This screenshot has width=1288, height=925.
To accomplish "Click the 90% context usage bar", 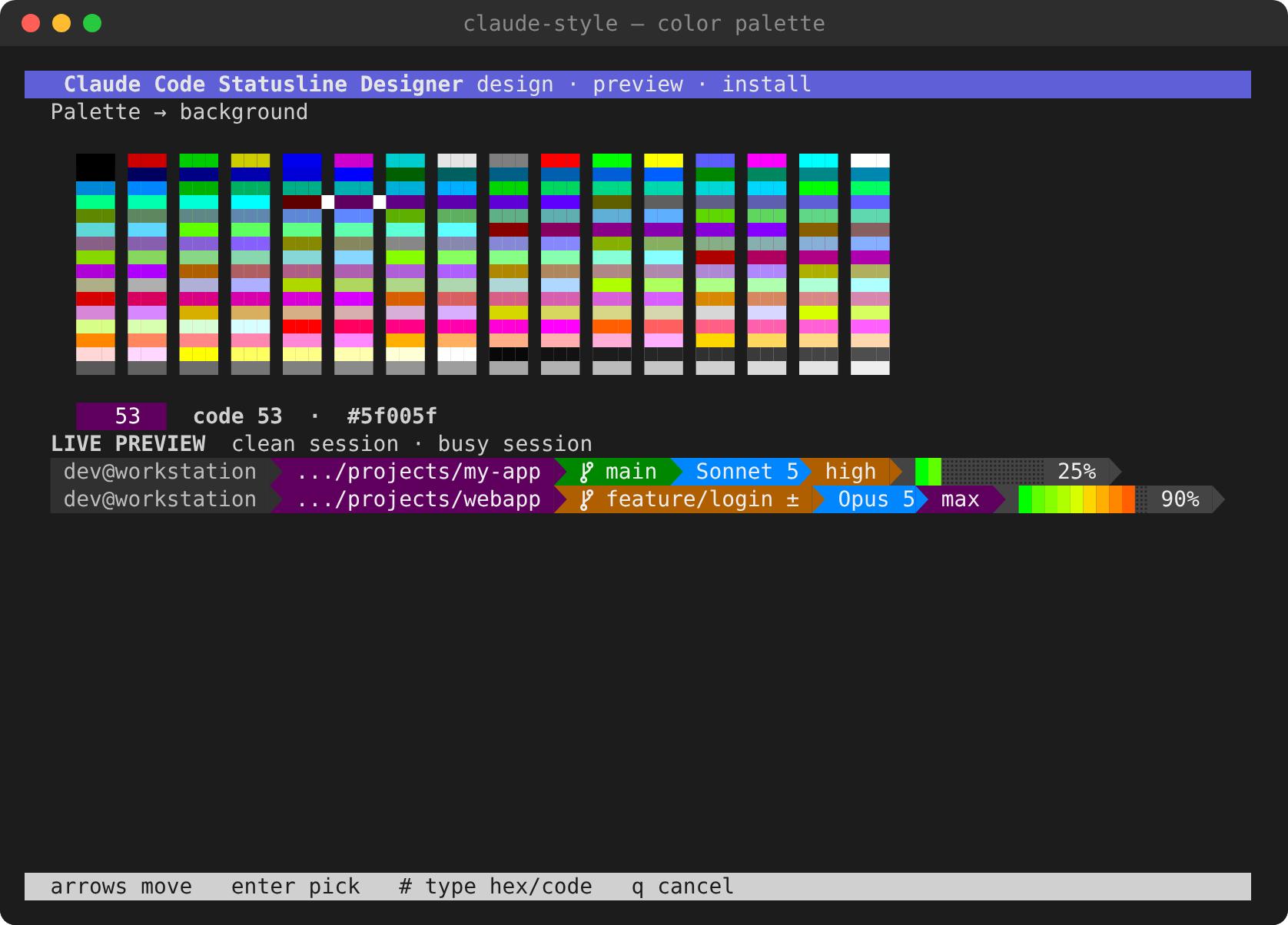I will pyautogui.click(x=1083, y=499).
